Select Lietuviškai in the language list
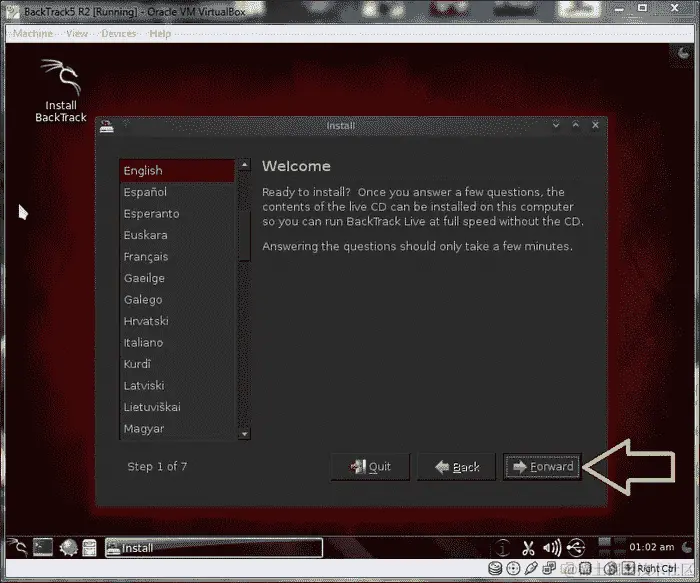 click(177, 407)
